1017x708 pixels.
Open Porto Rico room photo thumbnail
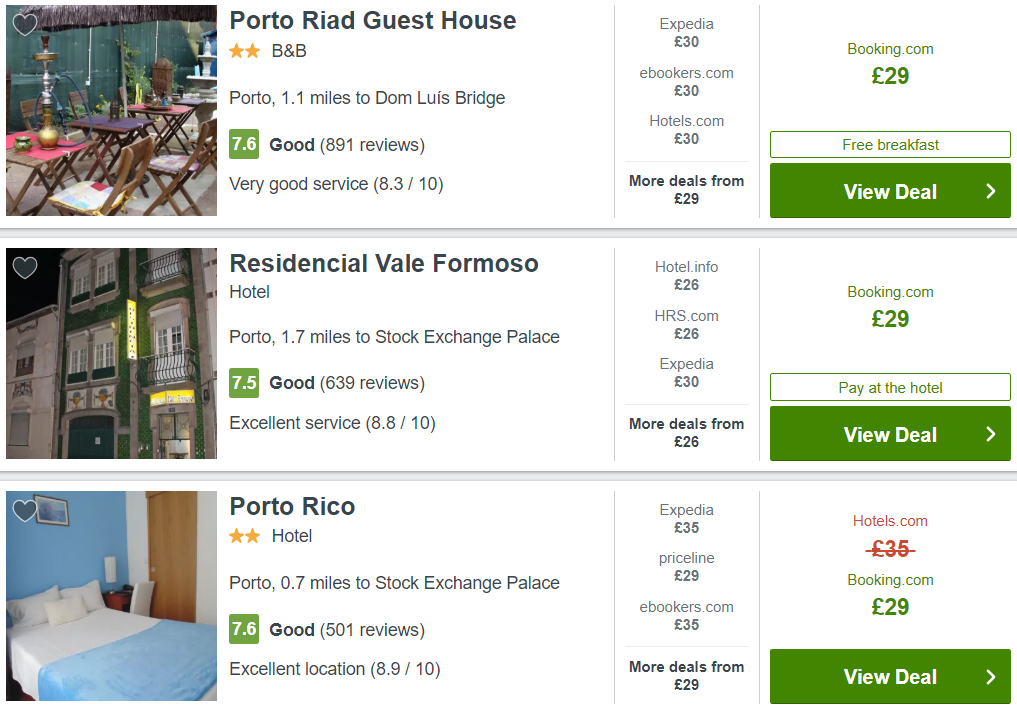coord(111,596)
